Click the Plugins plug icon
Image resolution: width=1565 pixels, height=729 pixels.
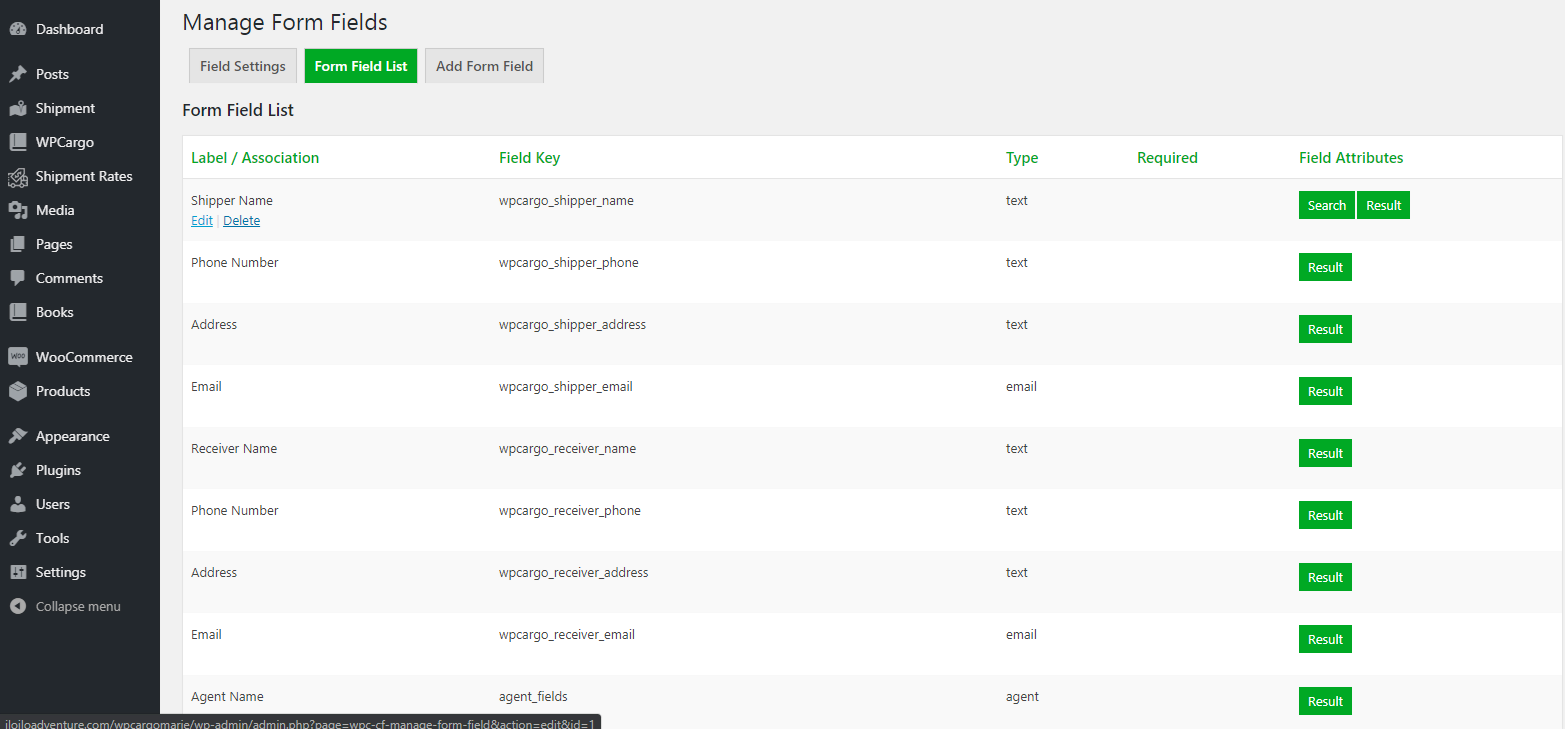[x=17, y=470]
